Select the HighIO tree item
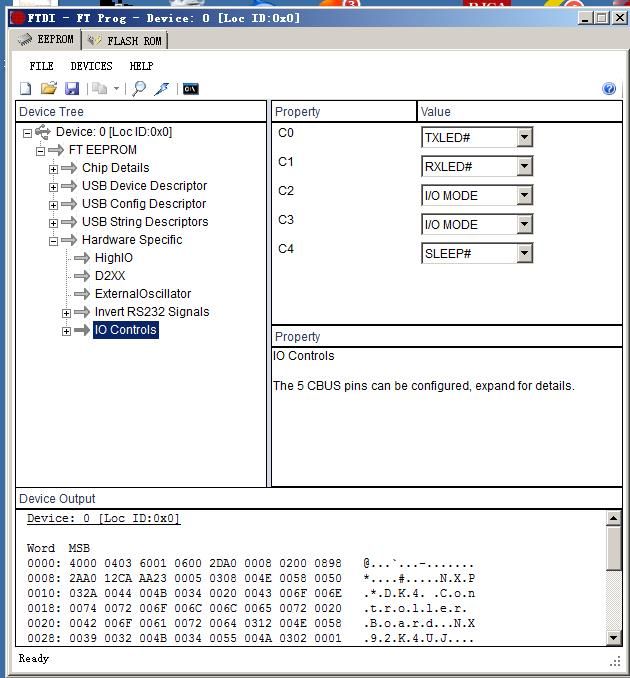Screen dimensions: 630x678 (114, 258)
